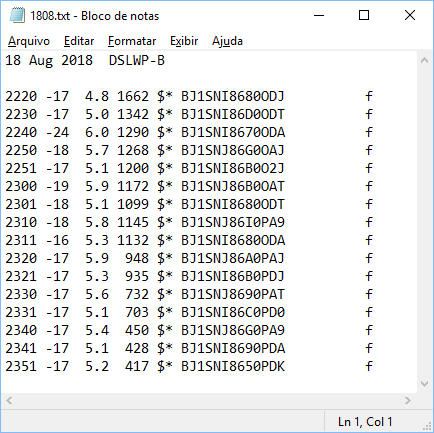Click on callsign text BJ1SNI8650PDK
434x433 pixels.
point(233,366)
